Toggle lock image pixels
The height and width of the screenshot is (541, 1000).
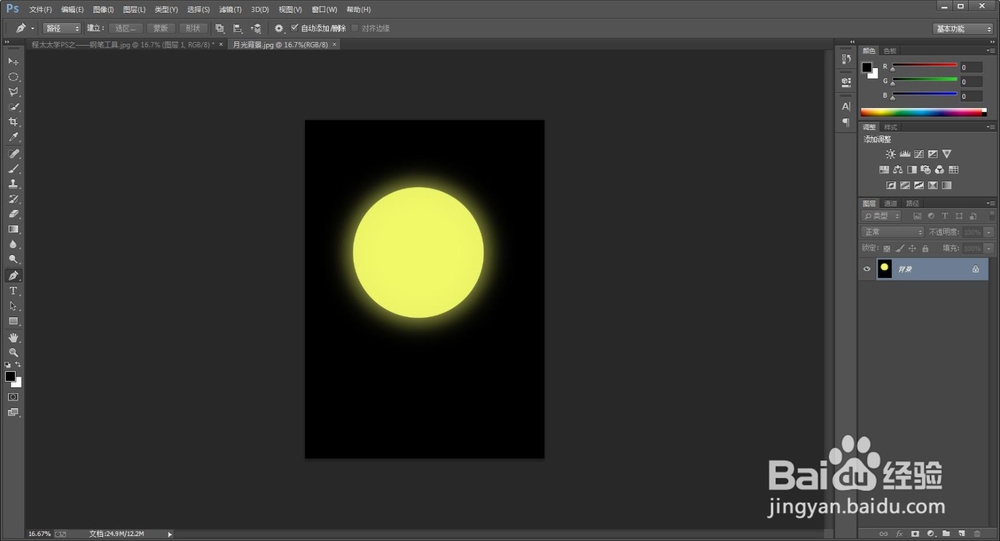[x=900, y=248]
